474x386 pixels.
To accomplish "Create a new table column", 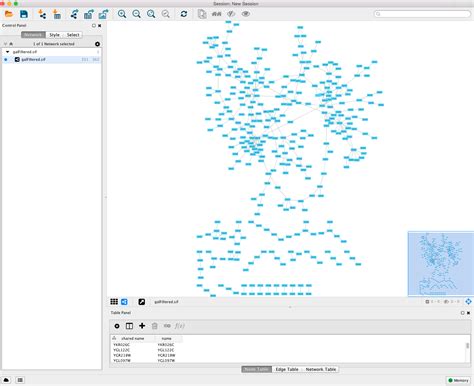I will click(x=142, y=326).
